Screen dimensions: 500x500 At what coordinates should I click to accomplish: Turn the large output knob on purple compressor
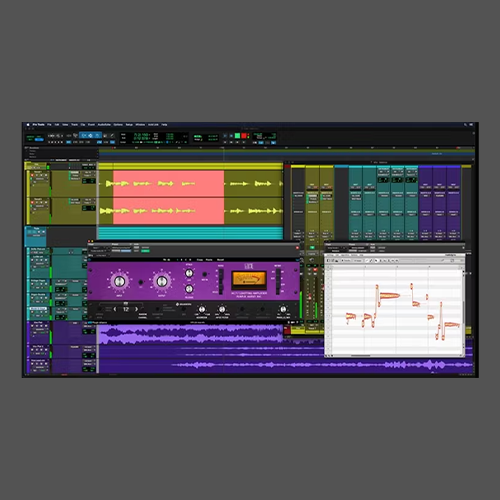(x=162, y=282)
